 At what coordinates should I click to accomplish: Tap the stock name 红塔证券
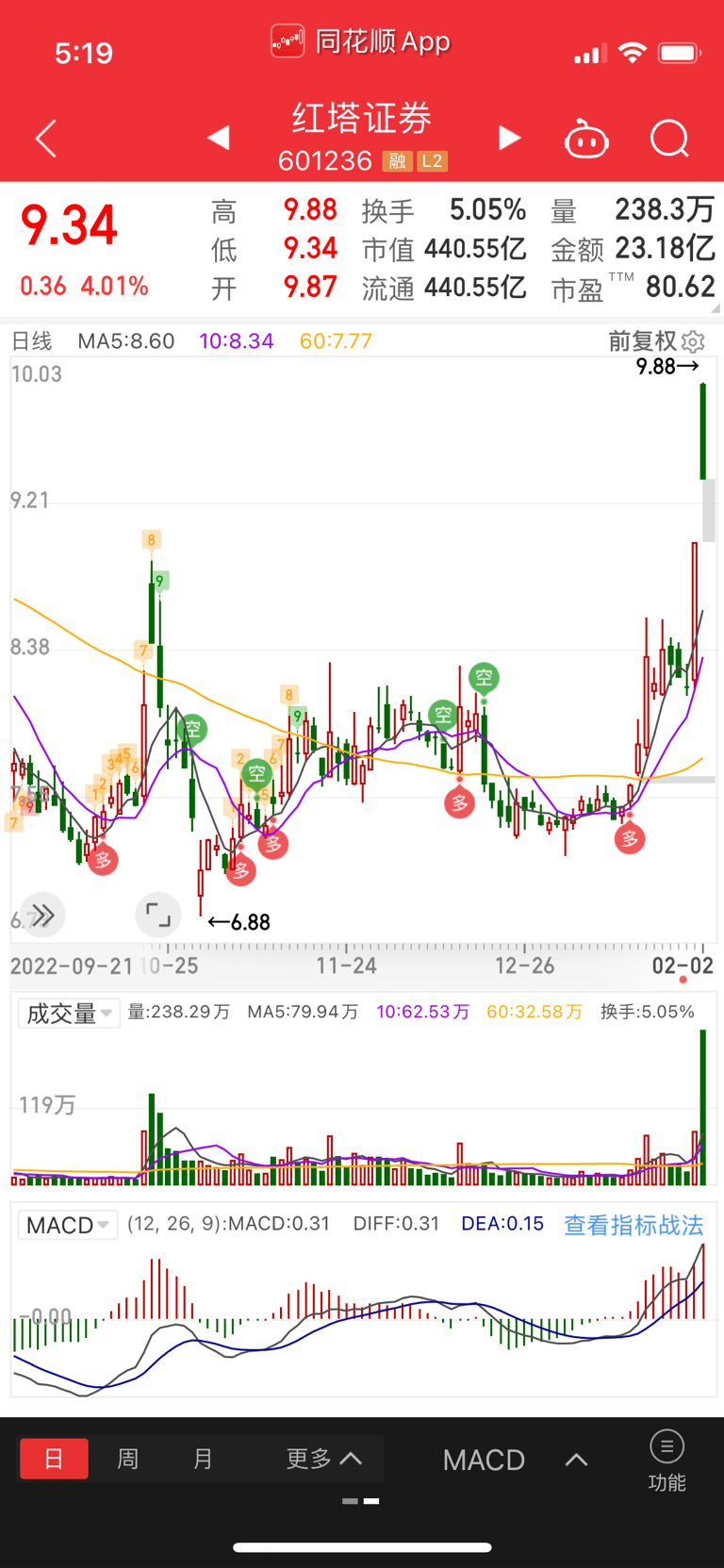tap(362, 119)
